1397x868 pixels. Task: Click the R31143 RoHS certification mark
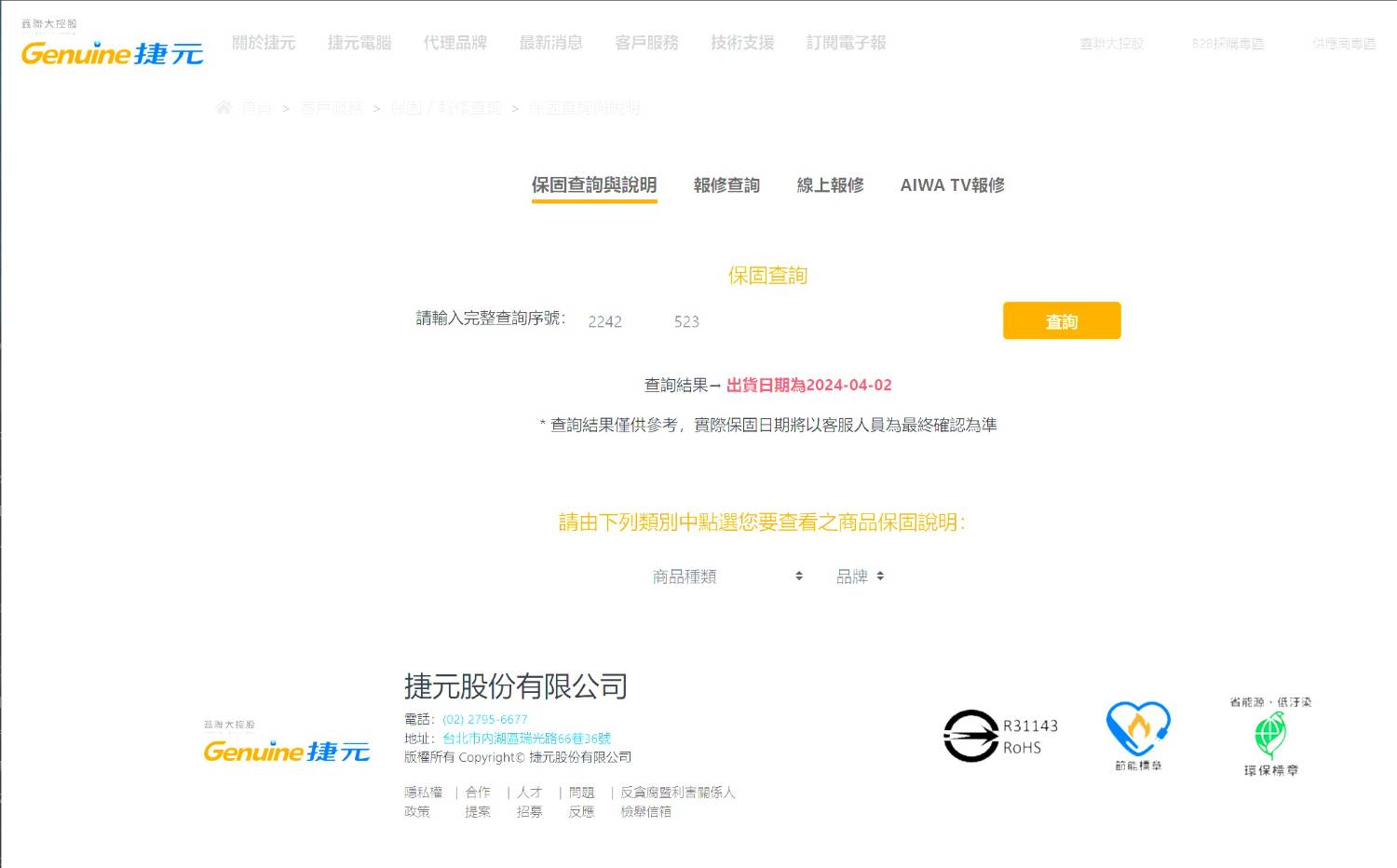click(1000, 736)
